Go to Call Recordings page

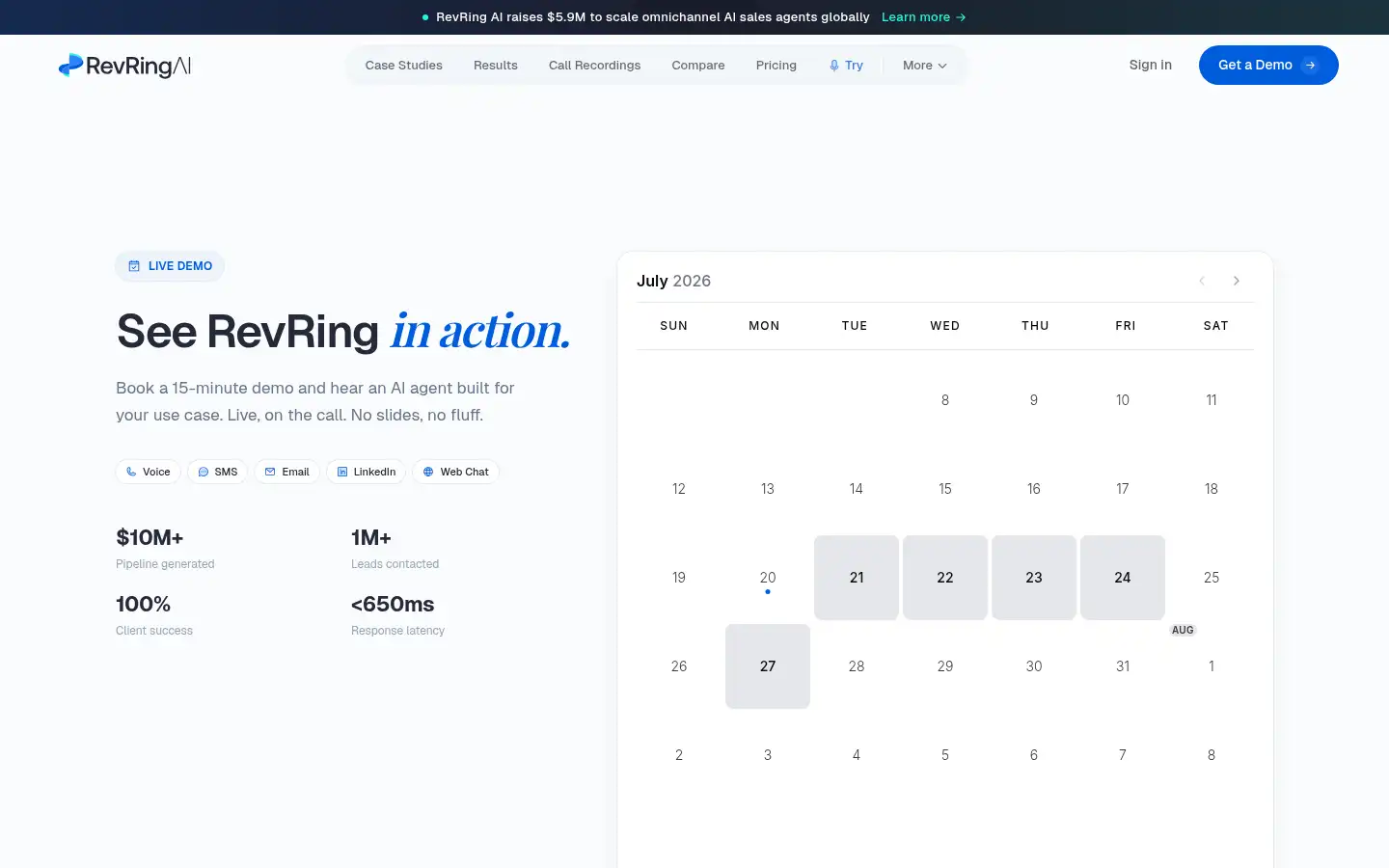pos(594,66)
